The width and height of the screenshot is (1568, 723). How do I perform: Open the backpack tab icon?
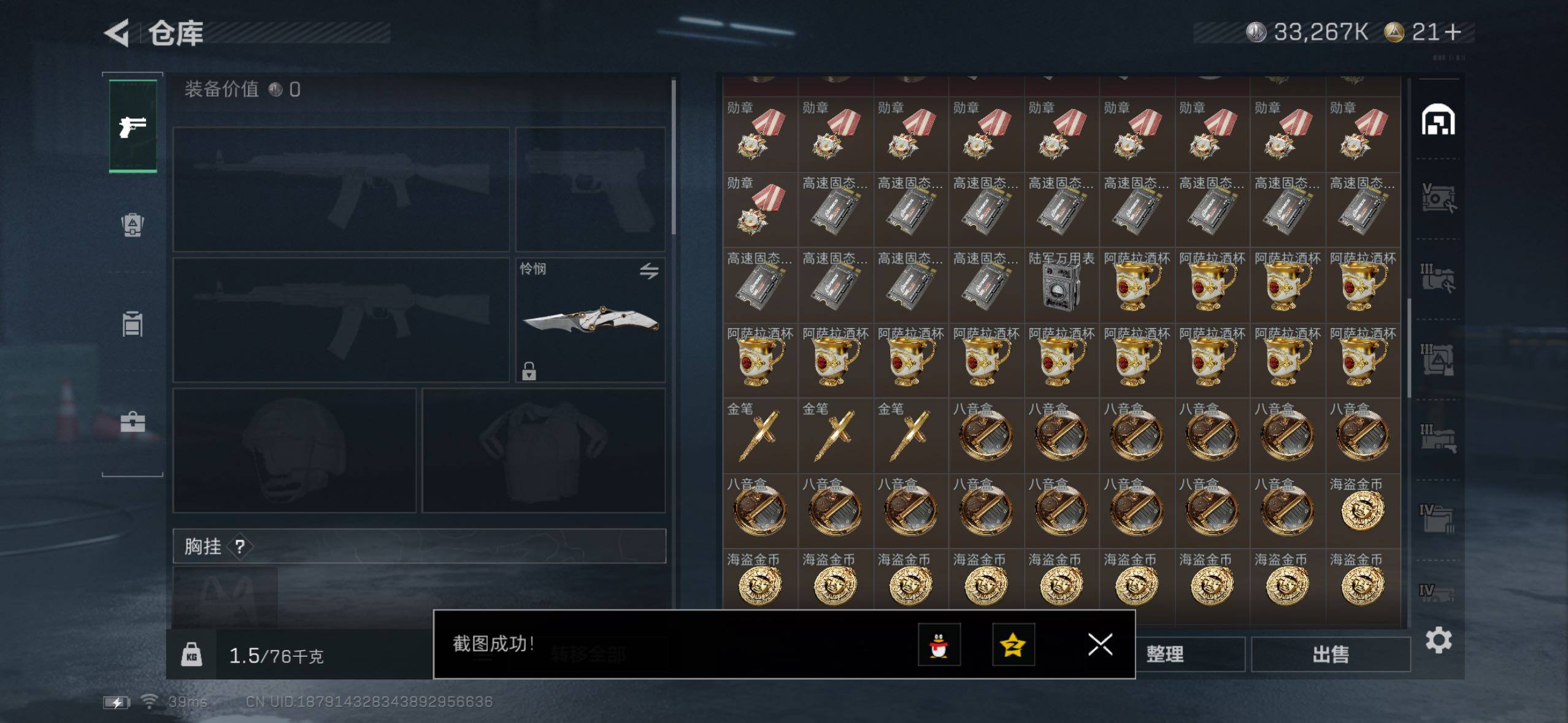[x=133, y=224]
